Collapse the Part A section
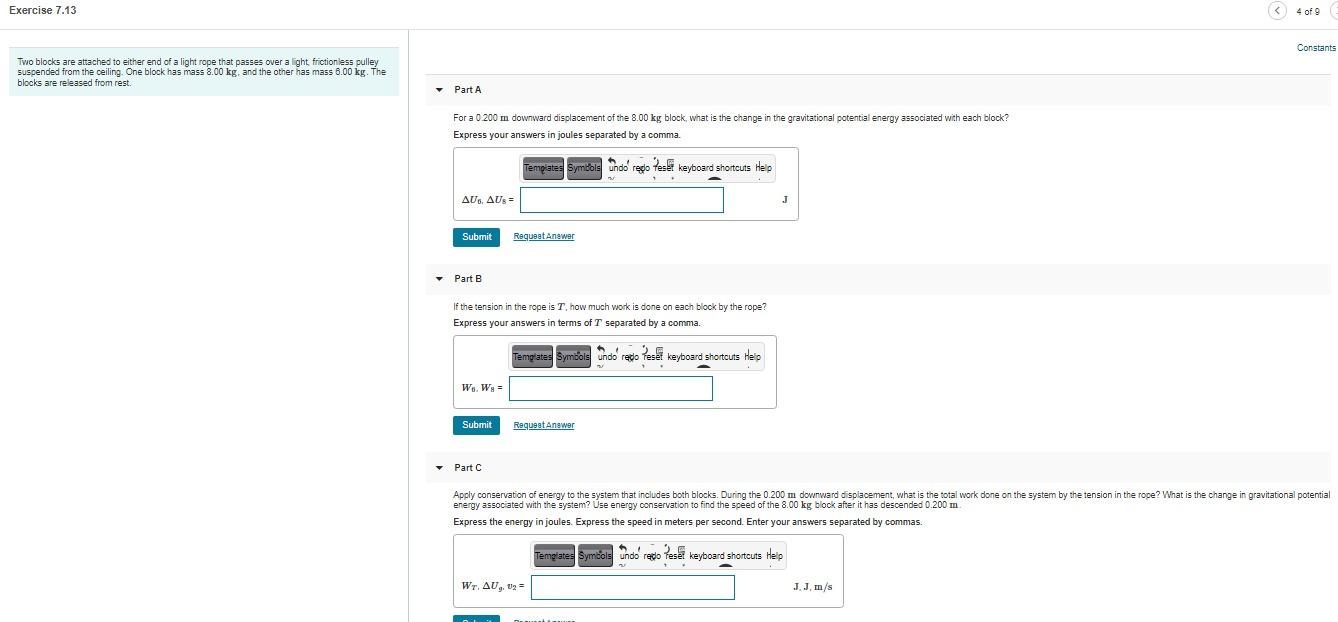 tap(438, 89)
